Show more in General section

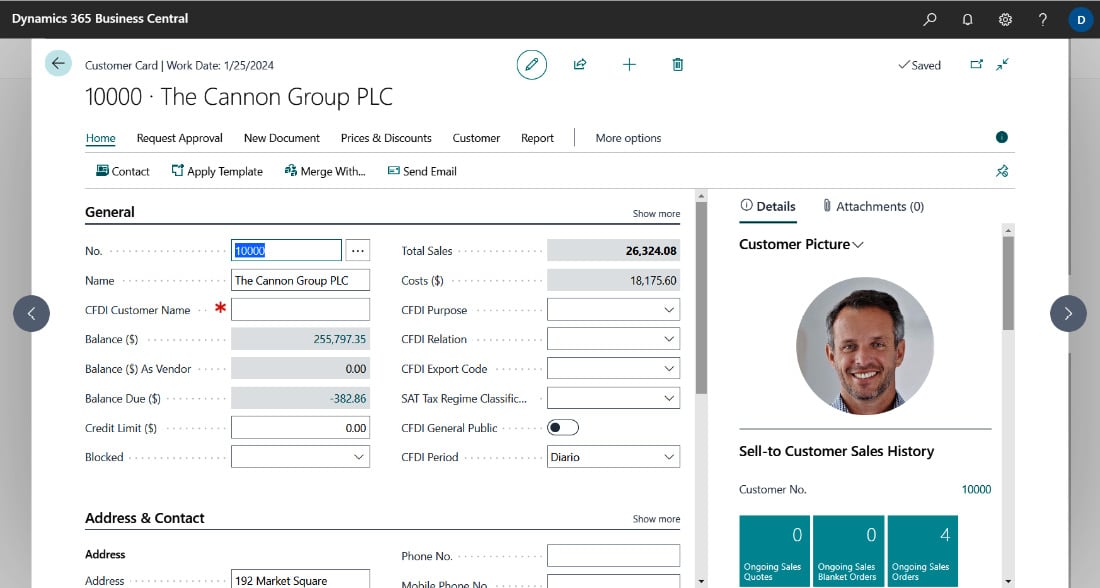[656, 213]
